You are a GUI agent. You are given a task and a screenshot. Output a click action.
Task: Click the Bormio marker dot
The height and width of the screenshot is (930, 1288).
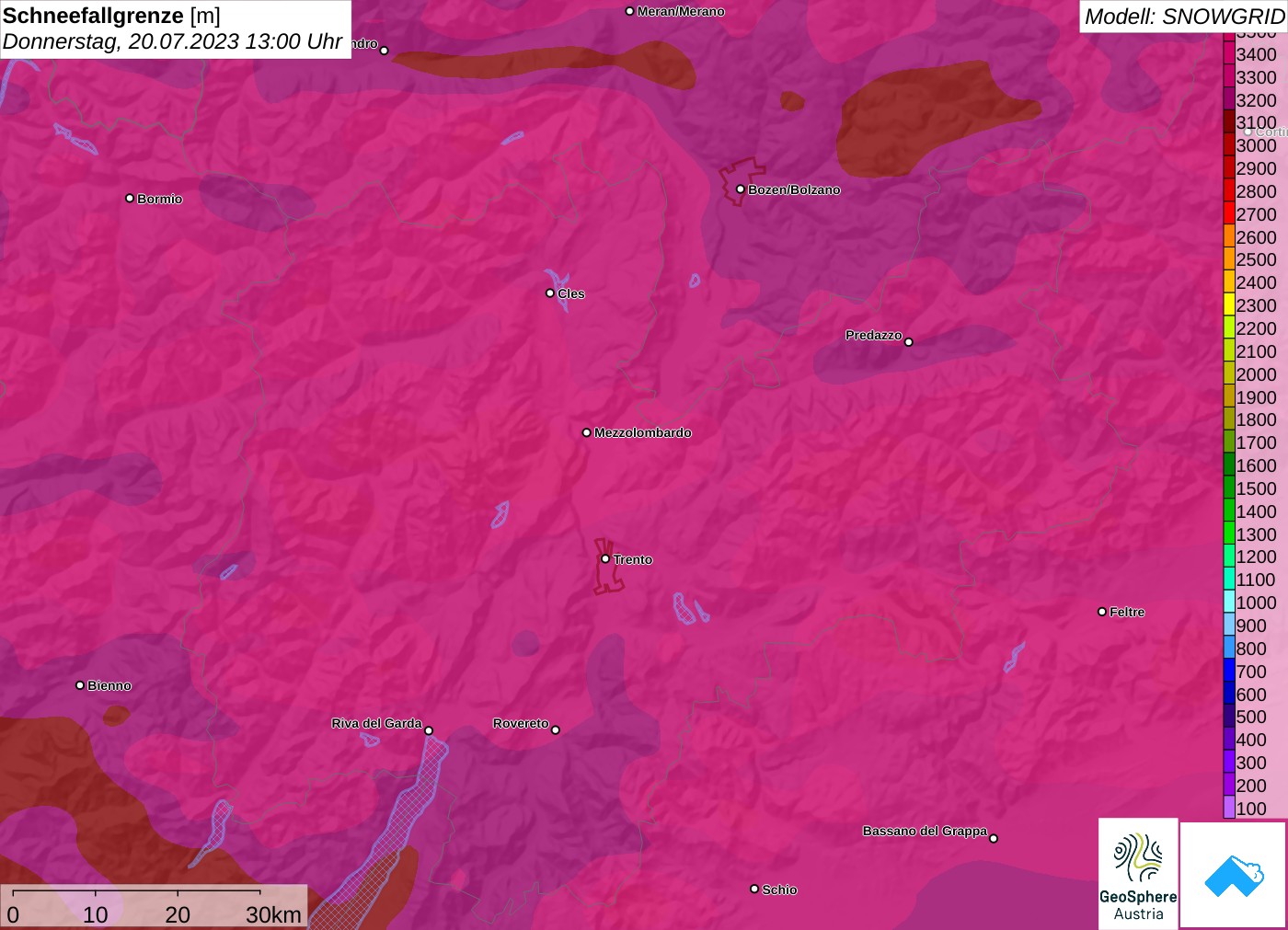point(130,199)
